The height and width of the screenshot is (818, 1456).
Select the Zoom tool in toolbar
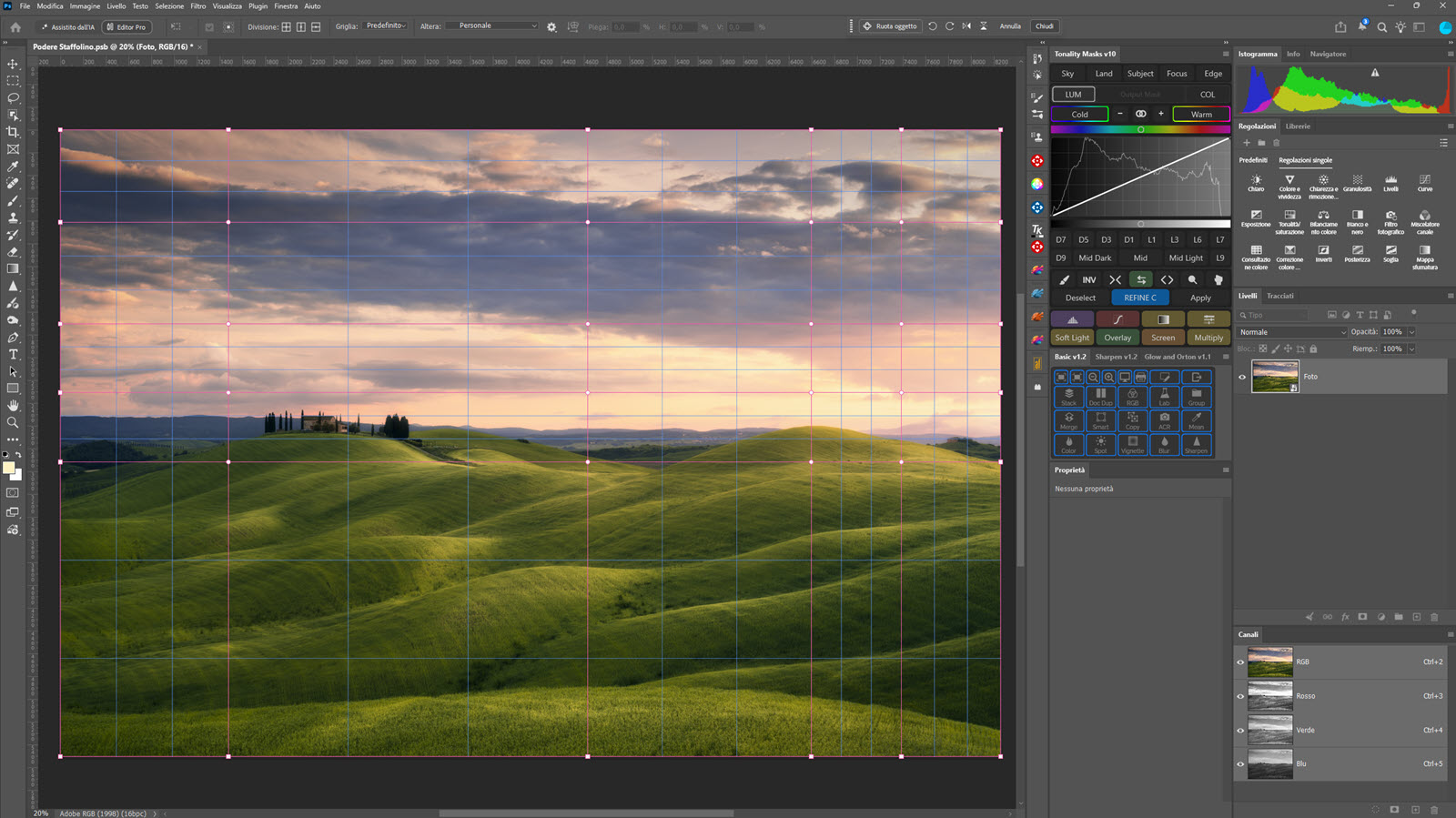click(x=13, y=422)
